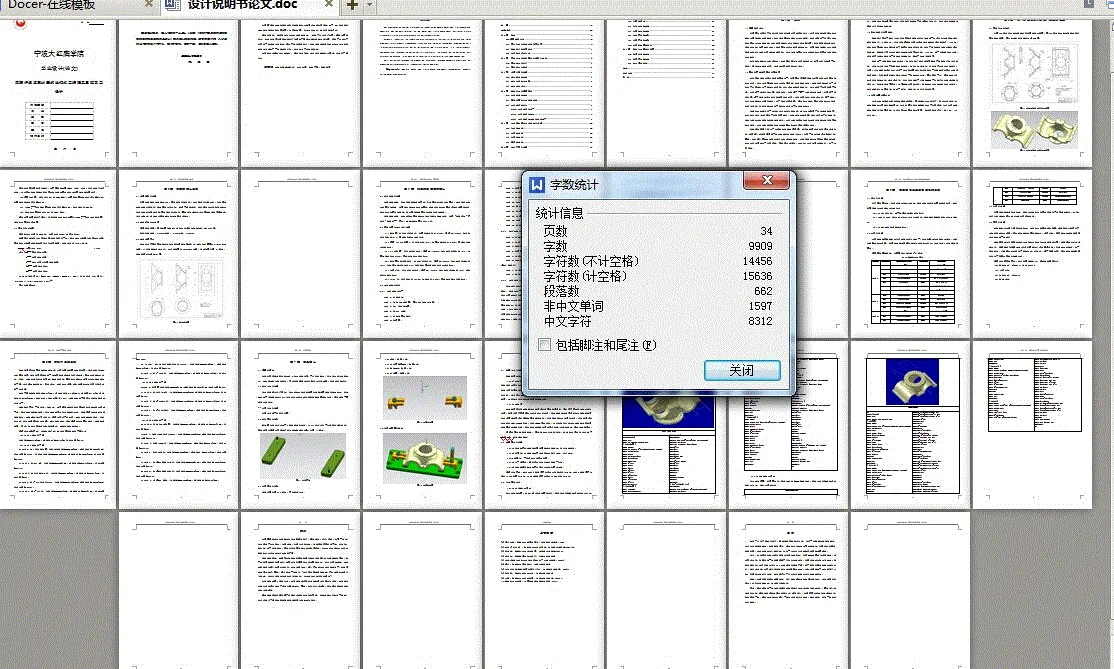Click the 字数 value reading 9909
Viewport: 1114px width, 669px height.
(x=757, y=246)
